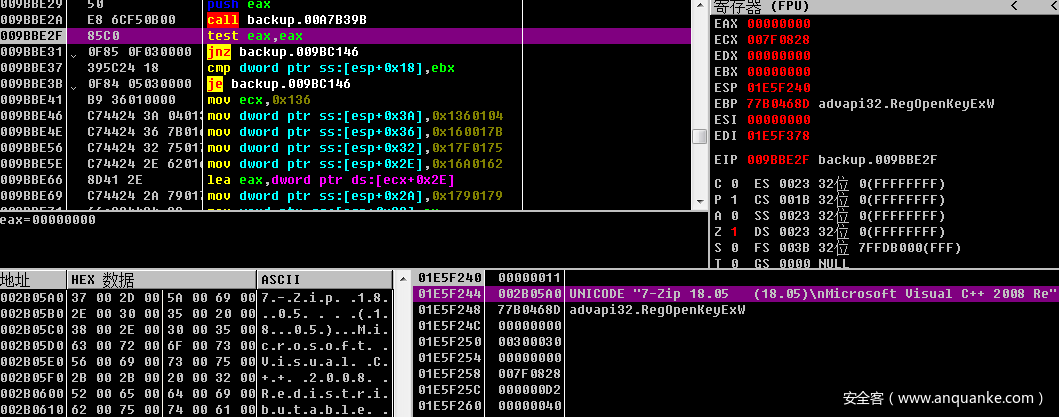Click the EIP register value 009BBE2F
This screenshot has height=417, width=1059.
[x=779, y=160]
